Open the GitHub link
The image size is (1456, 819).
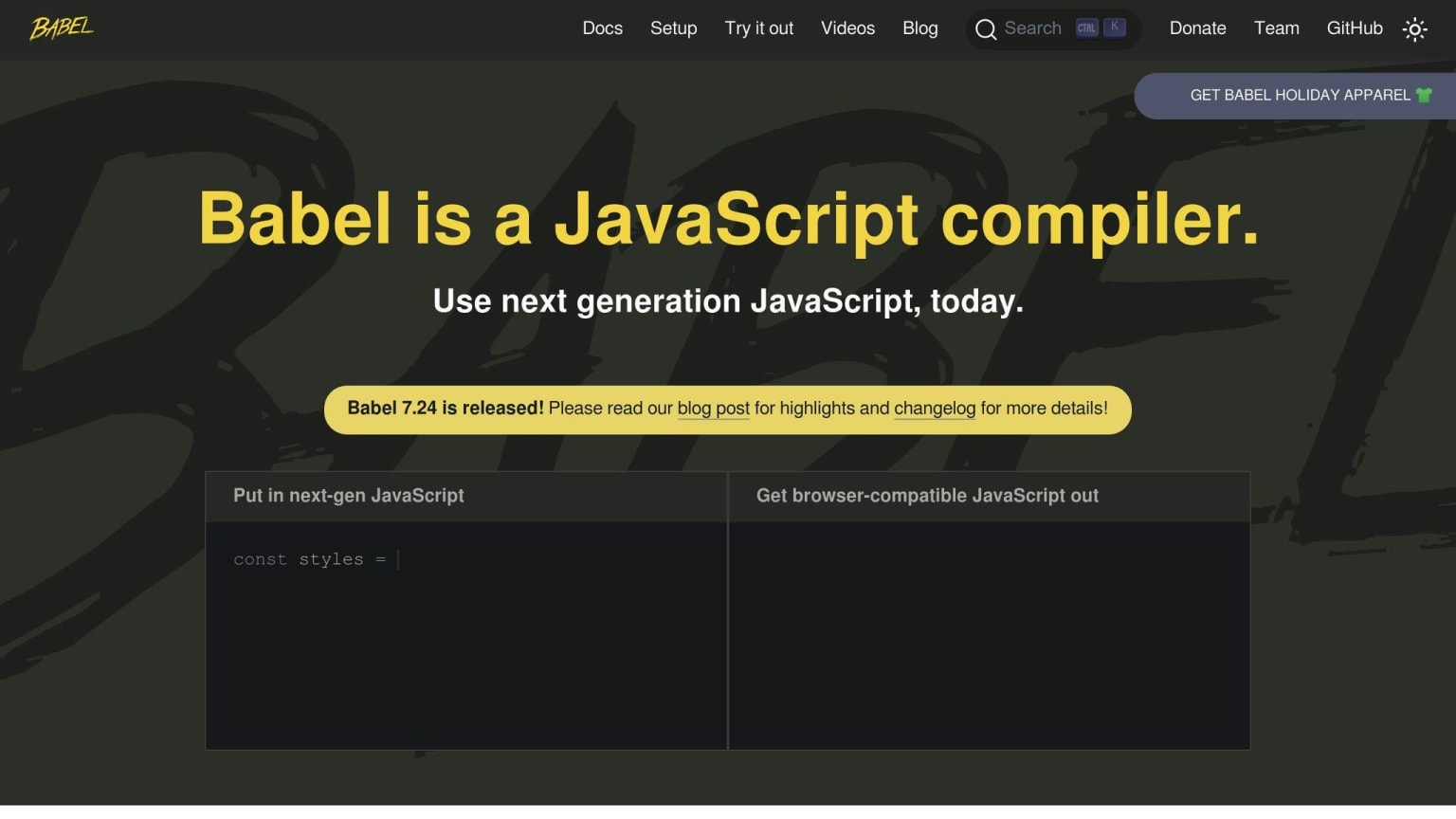[x=1355, y=28]
